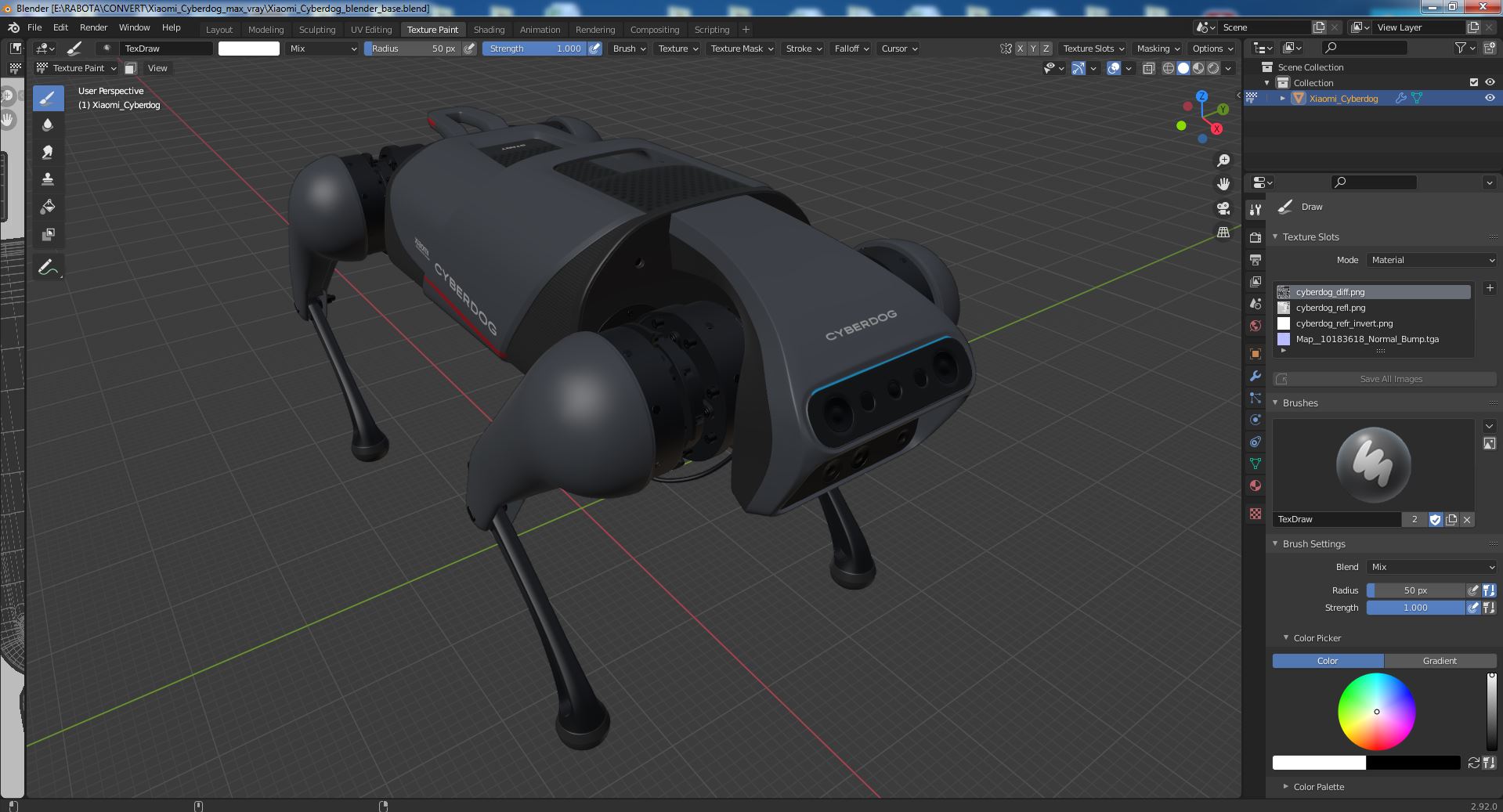Toggle show gizmo button in header
This screenshot has width=1503, height=812.
(x=1078, y=68)
